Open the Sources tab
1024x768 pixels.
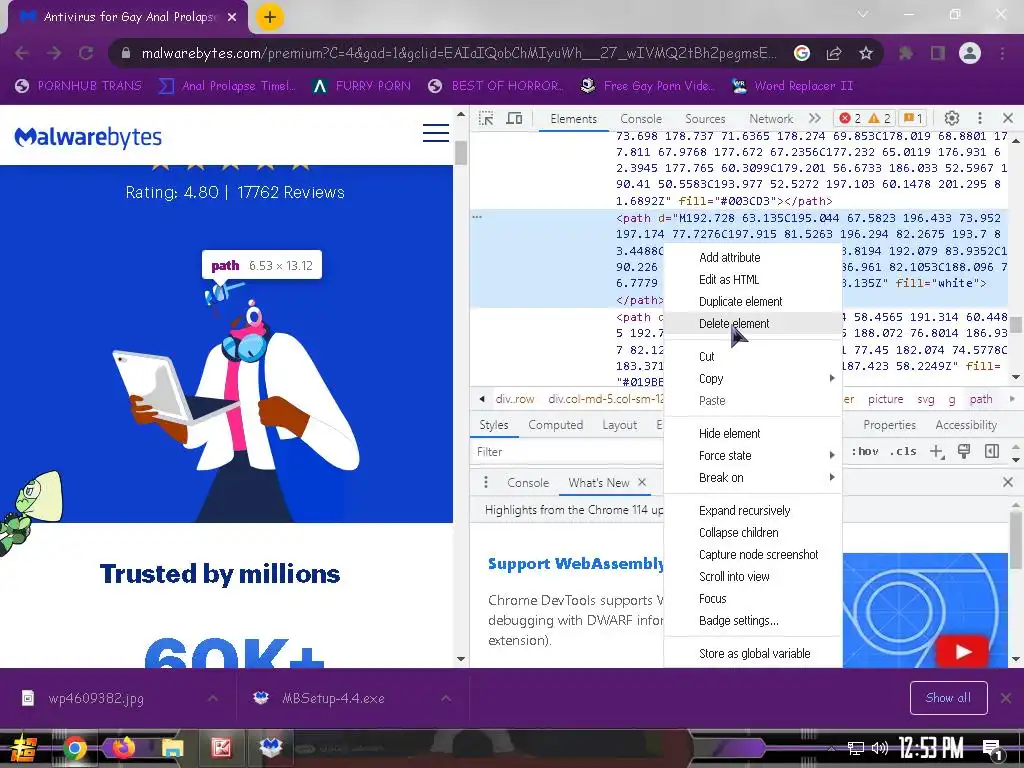[x=705, y=119]
